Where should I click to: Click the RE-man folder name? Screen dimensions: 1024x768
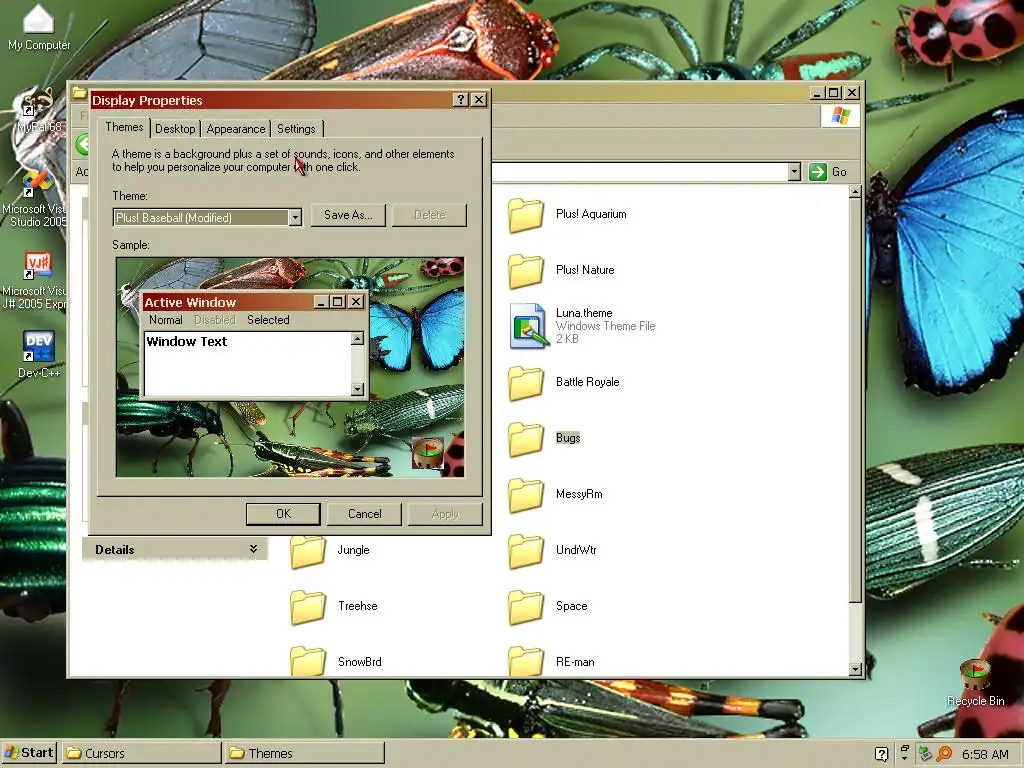[x=575, y=662]
